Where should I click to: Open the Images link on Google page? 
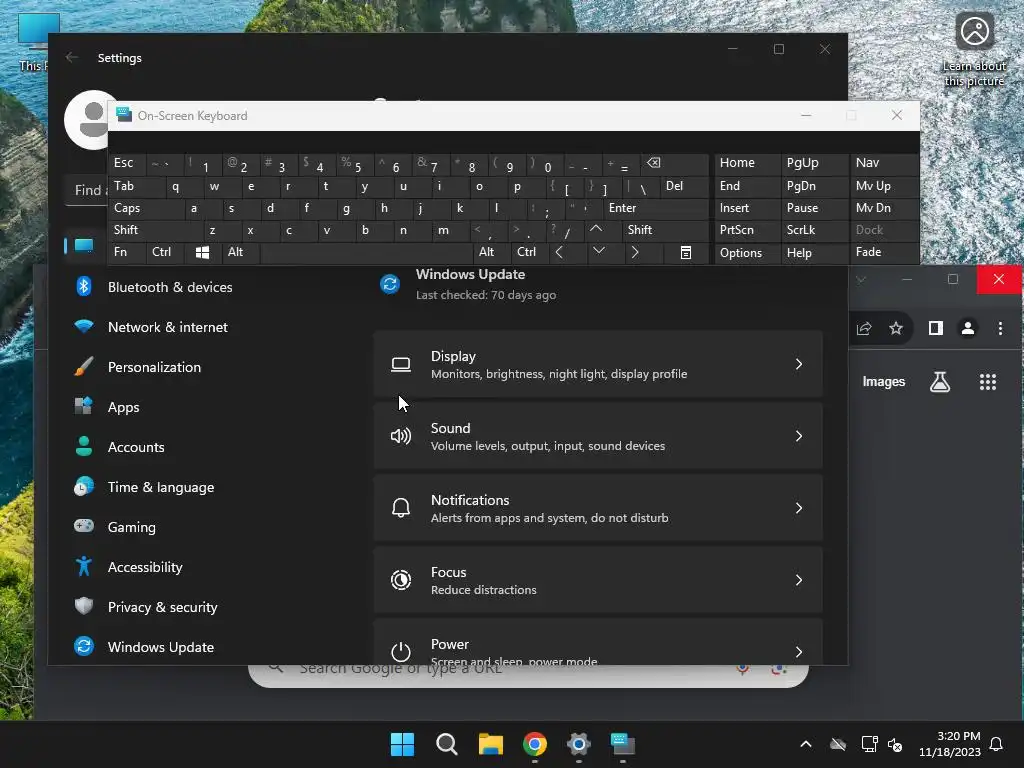coord(884,382)
